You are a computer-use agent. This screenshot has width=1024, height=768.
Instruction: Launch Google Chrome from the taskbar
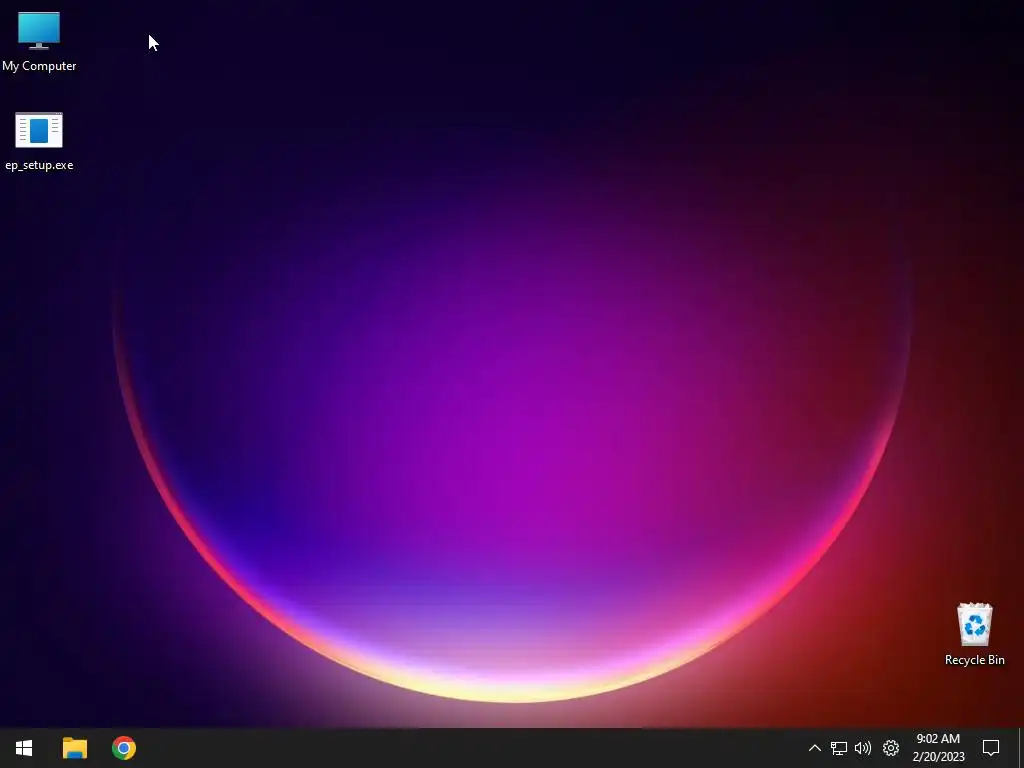pos(123,748)
